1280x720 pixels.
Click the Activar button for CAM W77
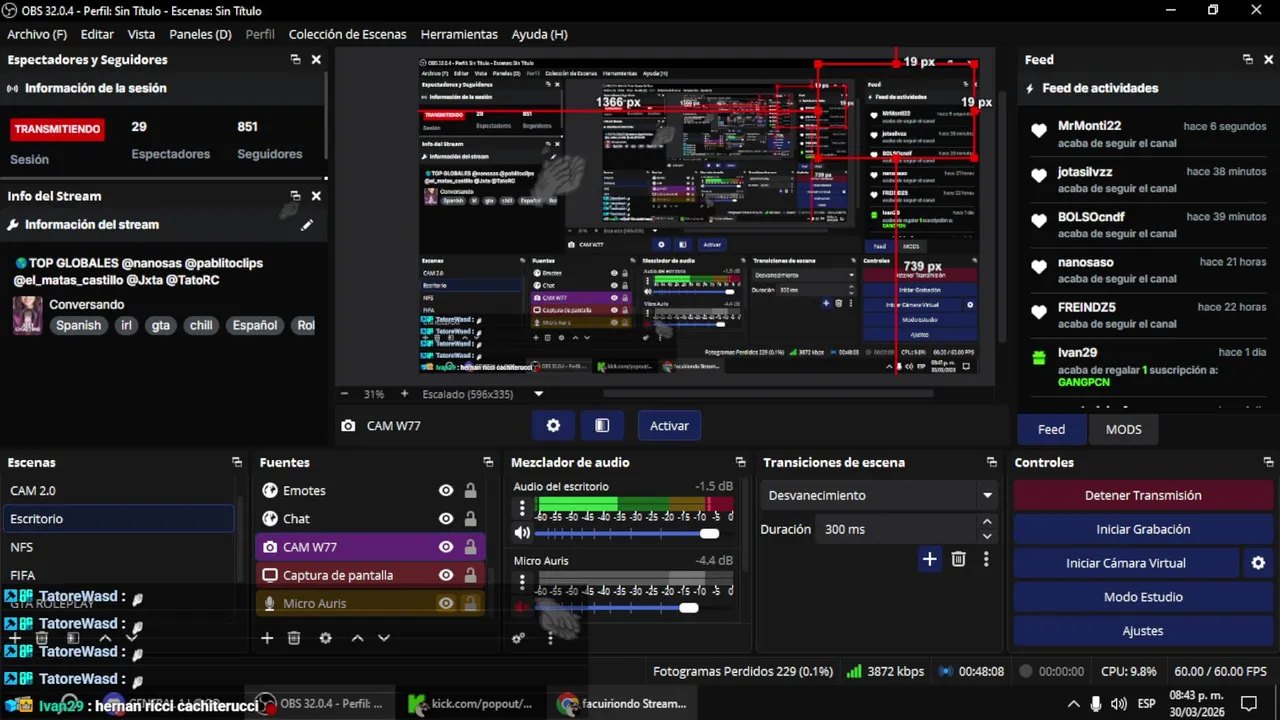click(669, 425)
